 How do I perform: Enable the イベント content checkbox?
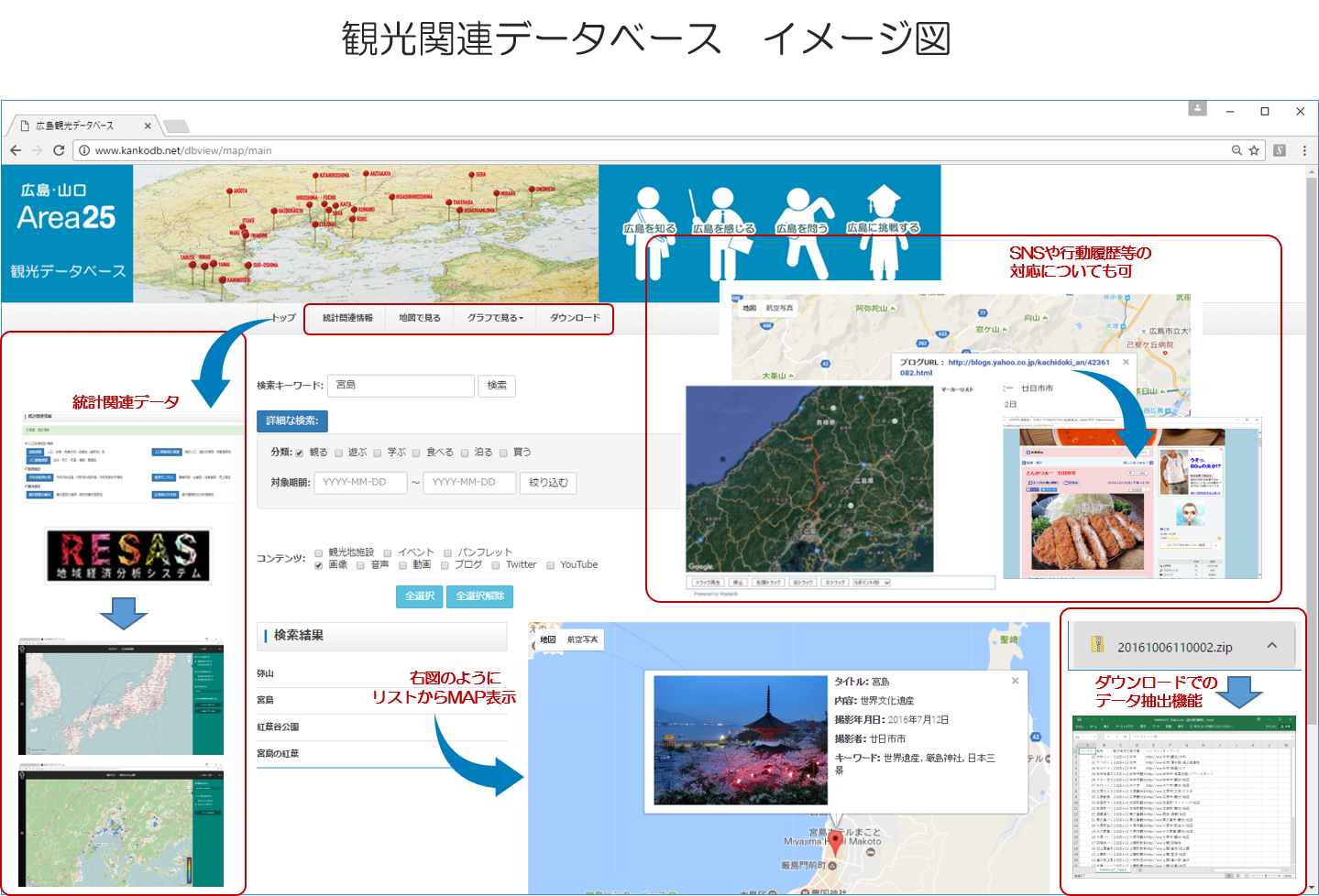click(x=387, y=553)
